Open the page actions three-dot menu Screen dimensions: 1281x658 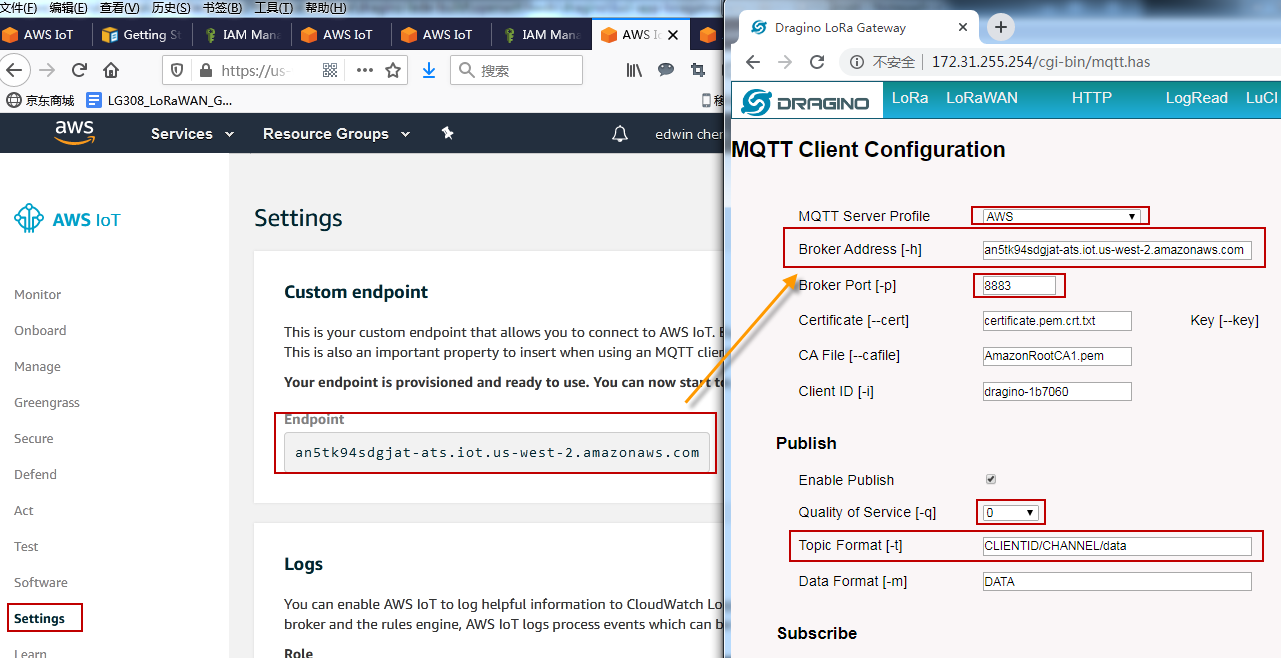click(364, 70)
